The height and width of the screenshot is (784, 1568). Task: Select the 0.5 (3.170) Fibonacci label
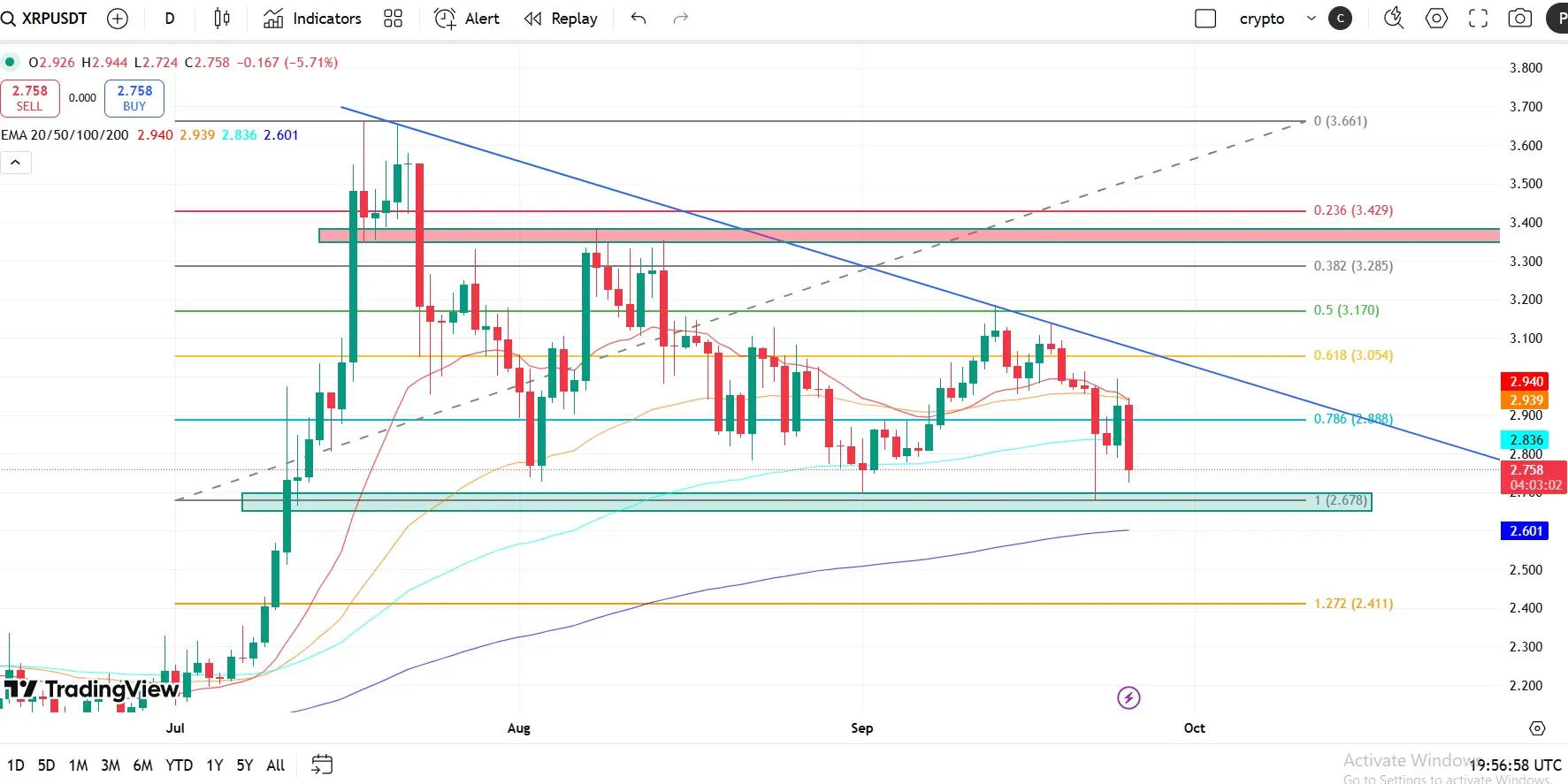point(1346,310)
